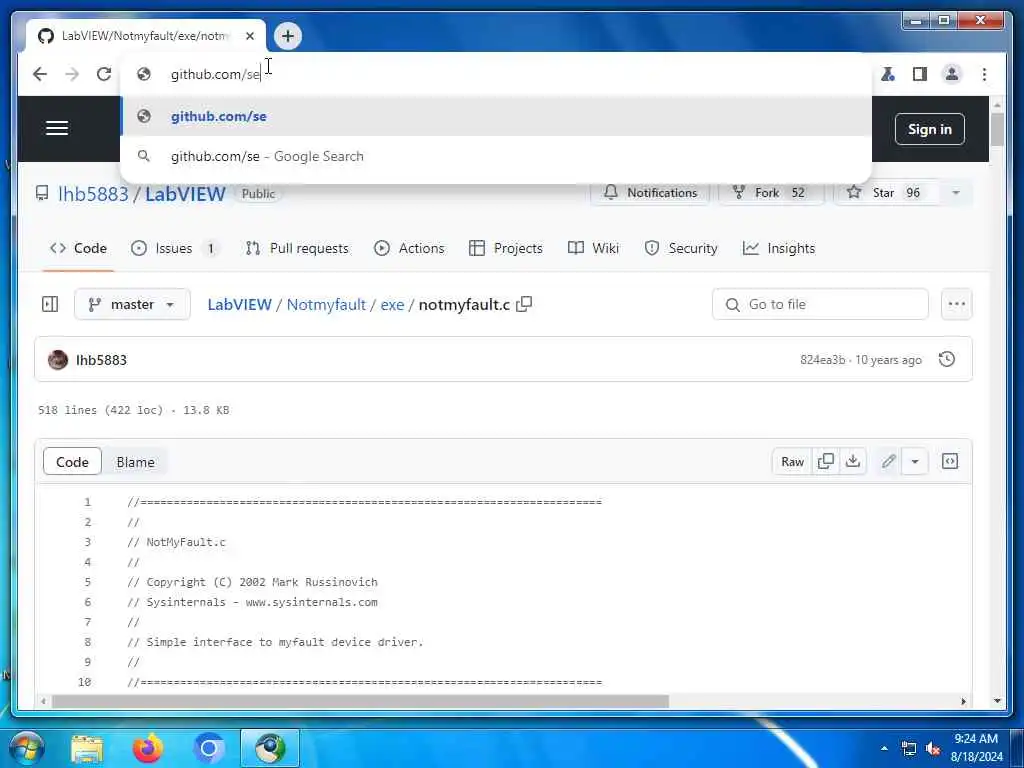1024x768 pixels.
Task: Click the muted volume tray icon
Action: pos(933,749)
